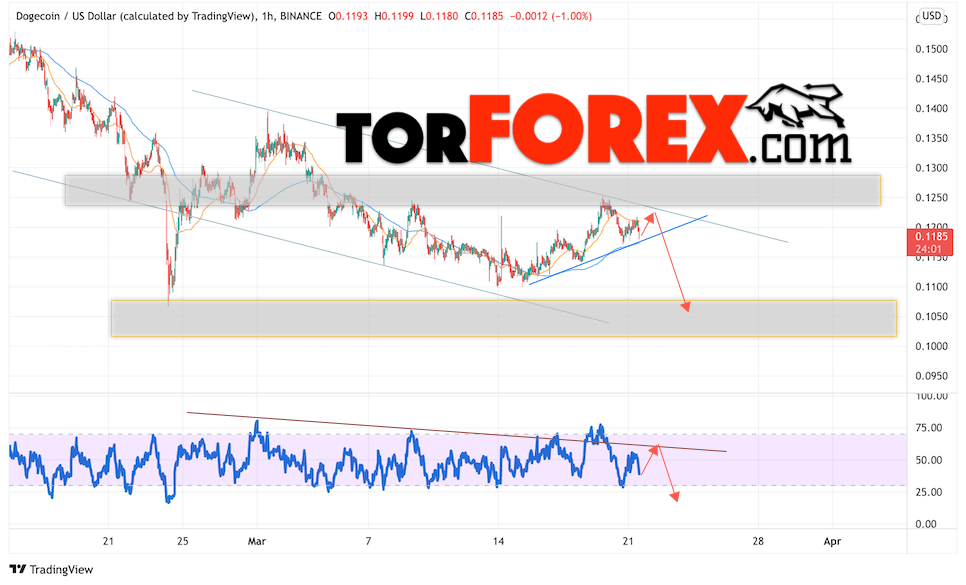Select the upper gray resistance zone rectangle
Screen dimensions: 966x585
click(x=473, y=190)
